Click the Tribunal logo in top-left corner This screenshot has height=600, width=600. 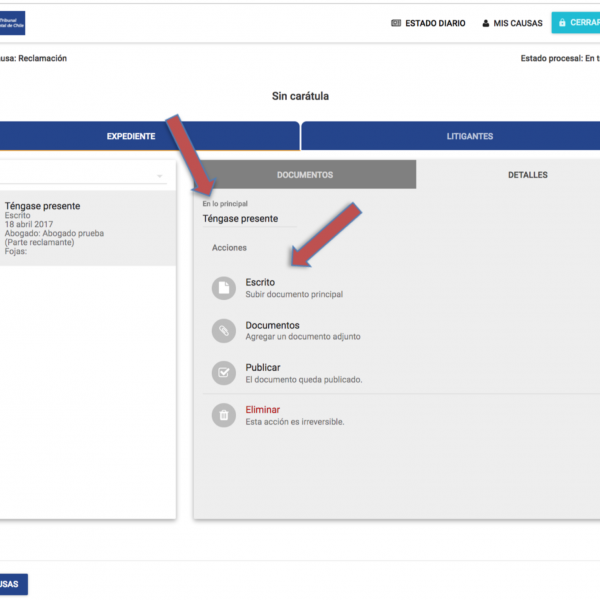point(12,22)
